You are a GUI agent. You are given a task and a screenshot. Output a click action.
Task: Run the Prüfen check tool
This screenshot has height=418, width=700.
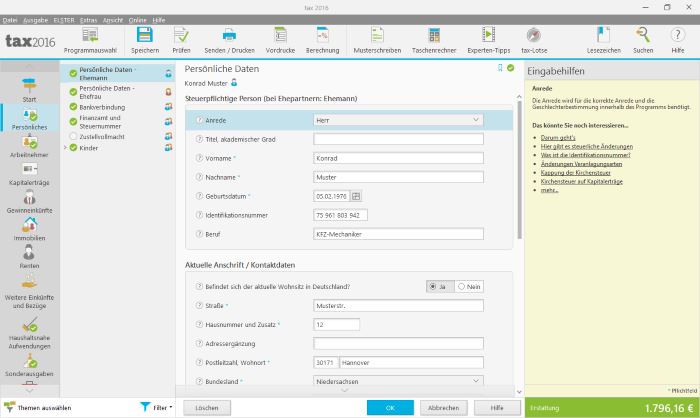coord(181,40)
